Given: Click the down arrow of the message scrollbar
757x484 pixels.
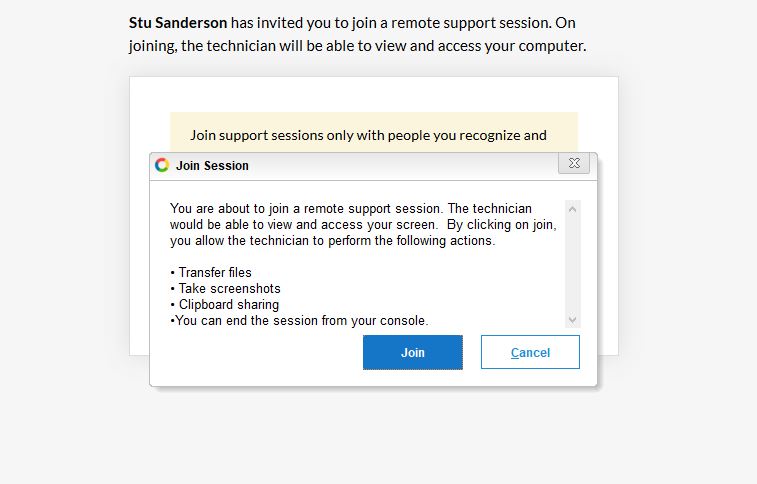Looking at the screenshot, I should tap(573, 319).
